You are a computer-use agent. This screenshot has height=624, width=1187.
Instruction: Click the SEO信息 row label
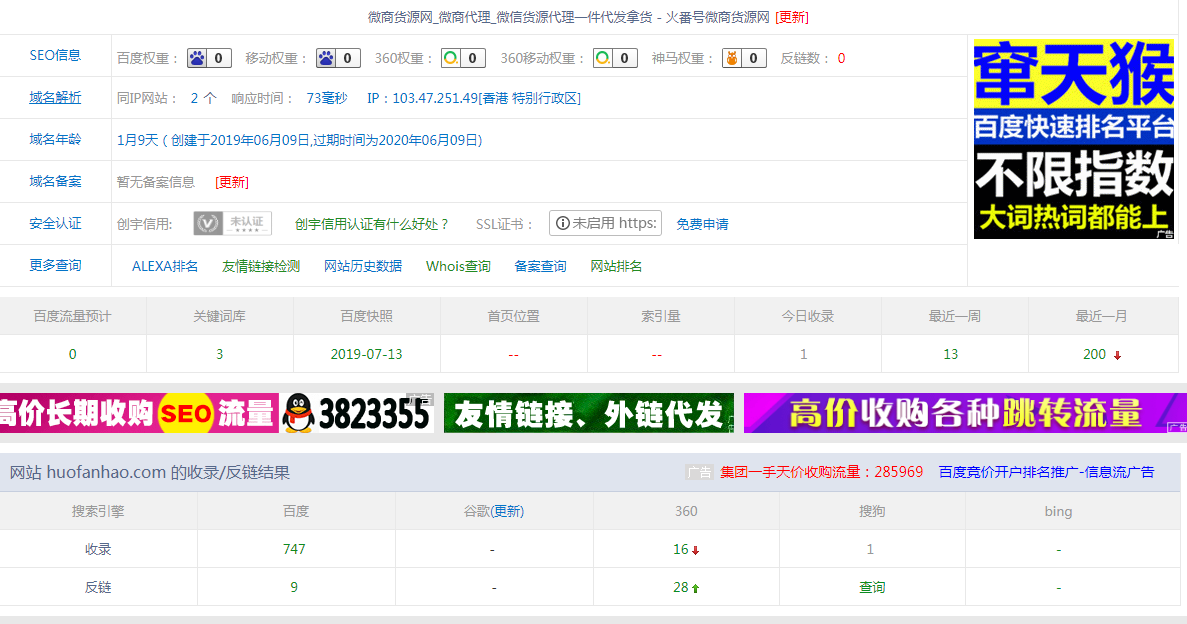(55, 55)
